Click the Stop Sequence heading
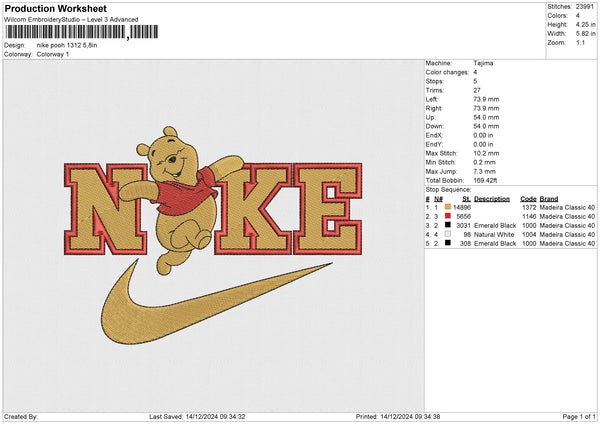 [448, 190]
